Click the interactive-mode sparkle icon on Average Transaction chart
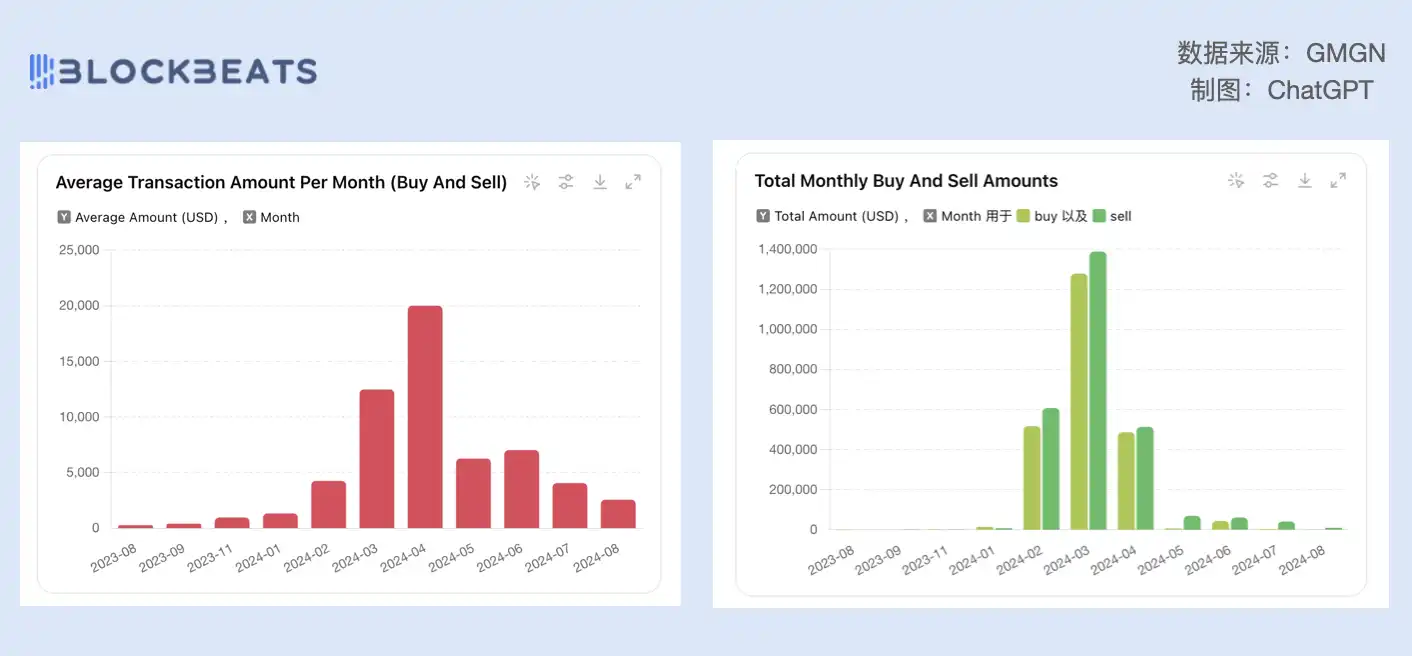Image resolution: width=1412 pixels, height=656 pixels. 532,182
